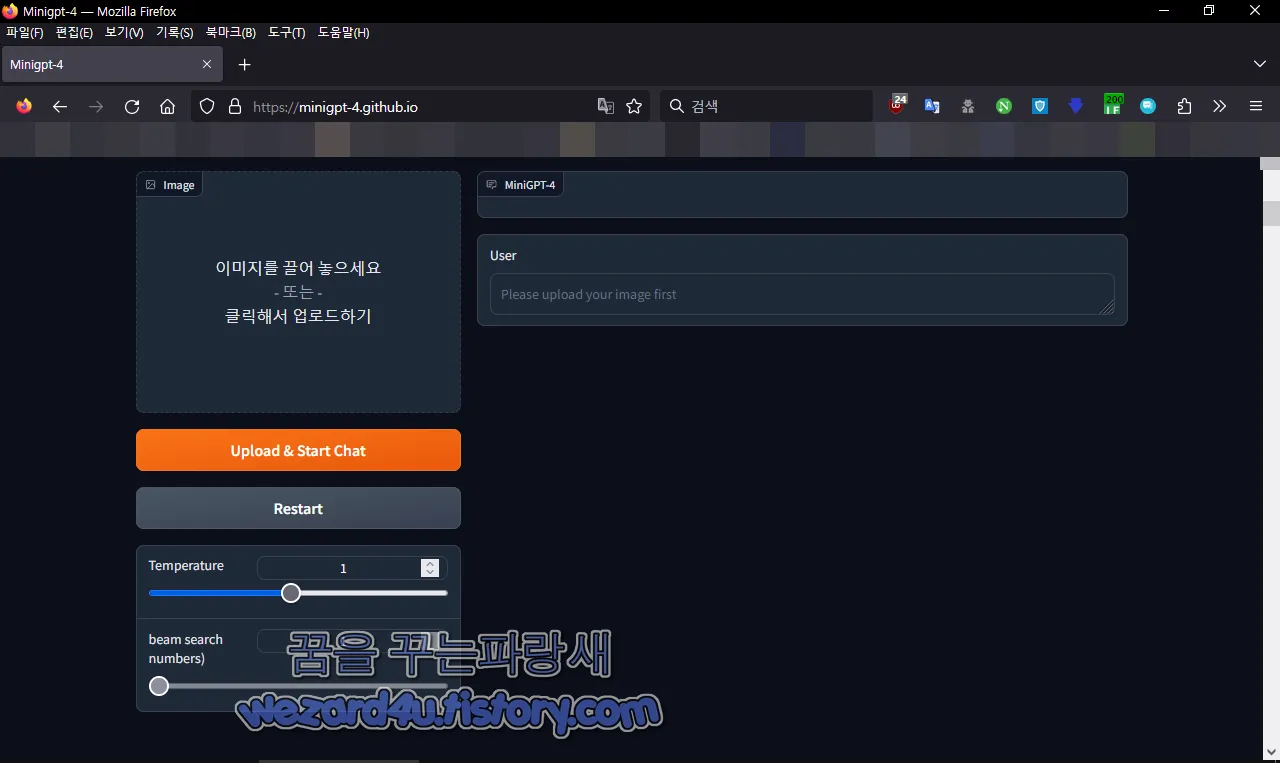Image resolution: width=1280 pixels, height=763 pixels.
Task: Adjust Temperature with the number stepper arrows
Action: 430,568
